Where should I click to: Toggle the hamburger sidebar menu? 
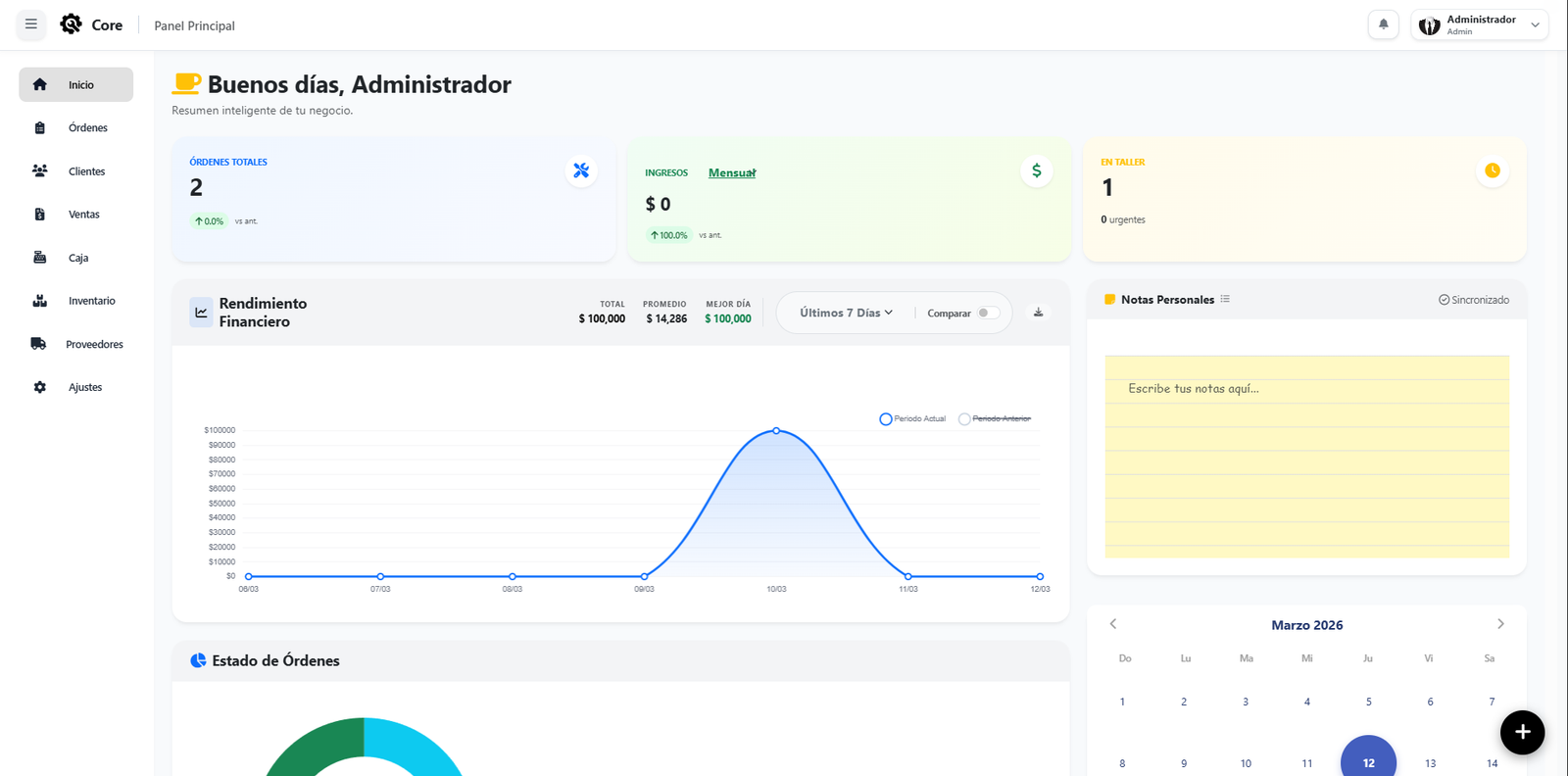pos(31,24)
